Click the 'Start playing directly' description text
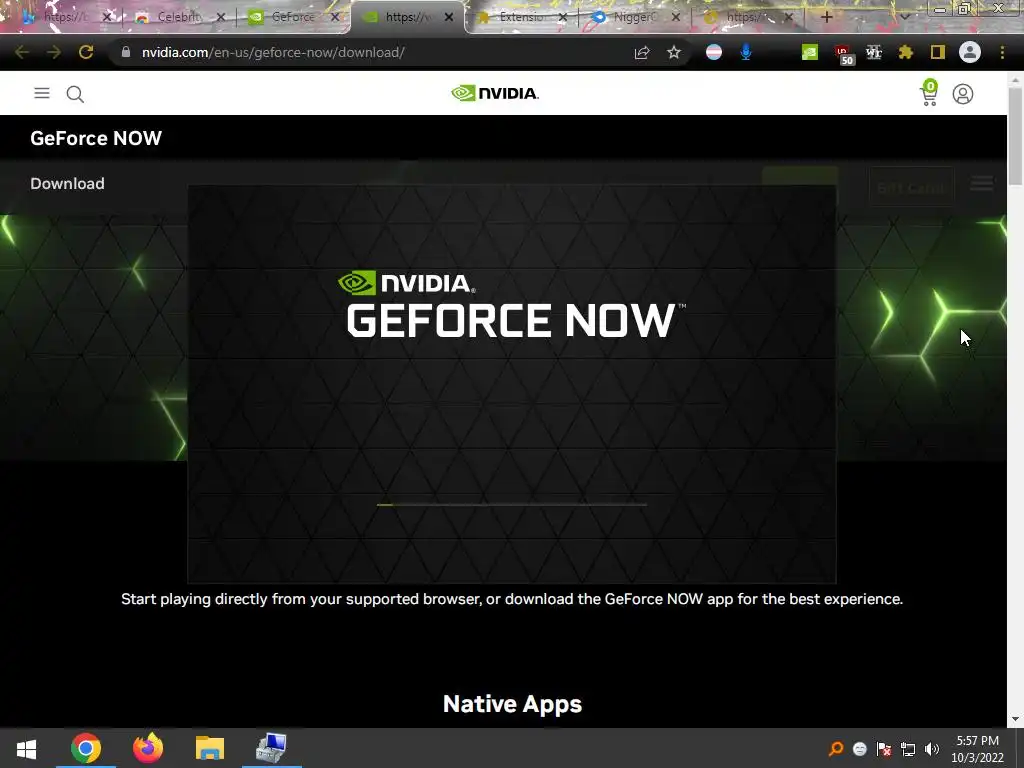1024x768 pixels. click(x=512, y=599)
